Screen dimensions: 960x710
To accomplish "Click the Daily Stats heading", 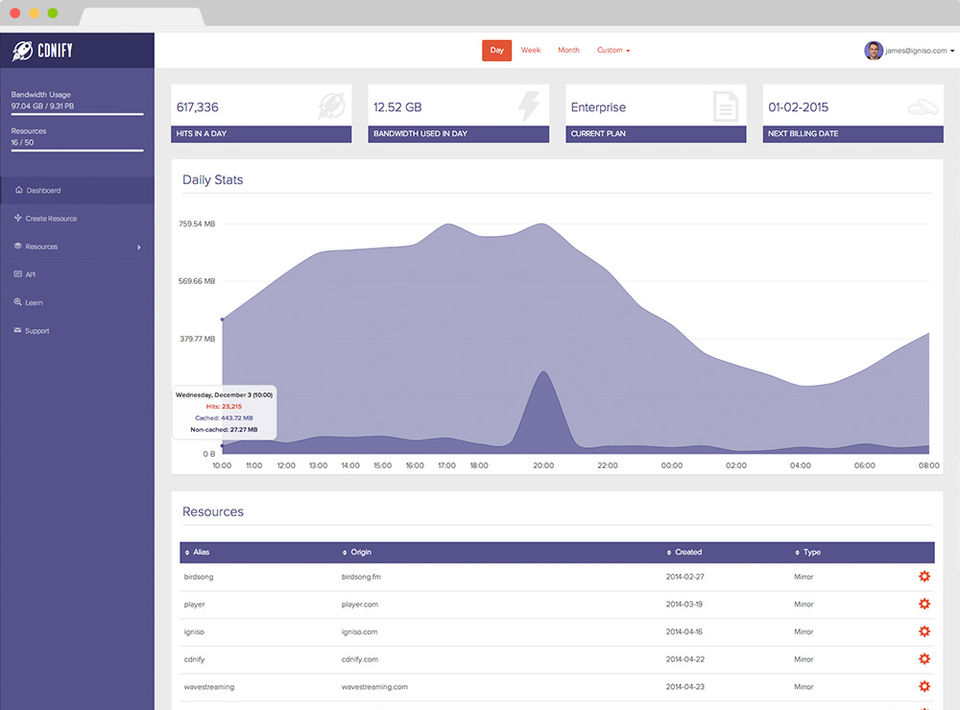I will (x=212, y=179).
